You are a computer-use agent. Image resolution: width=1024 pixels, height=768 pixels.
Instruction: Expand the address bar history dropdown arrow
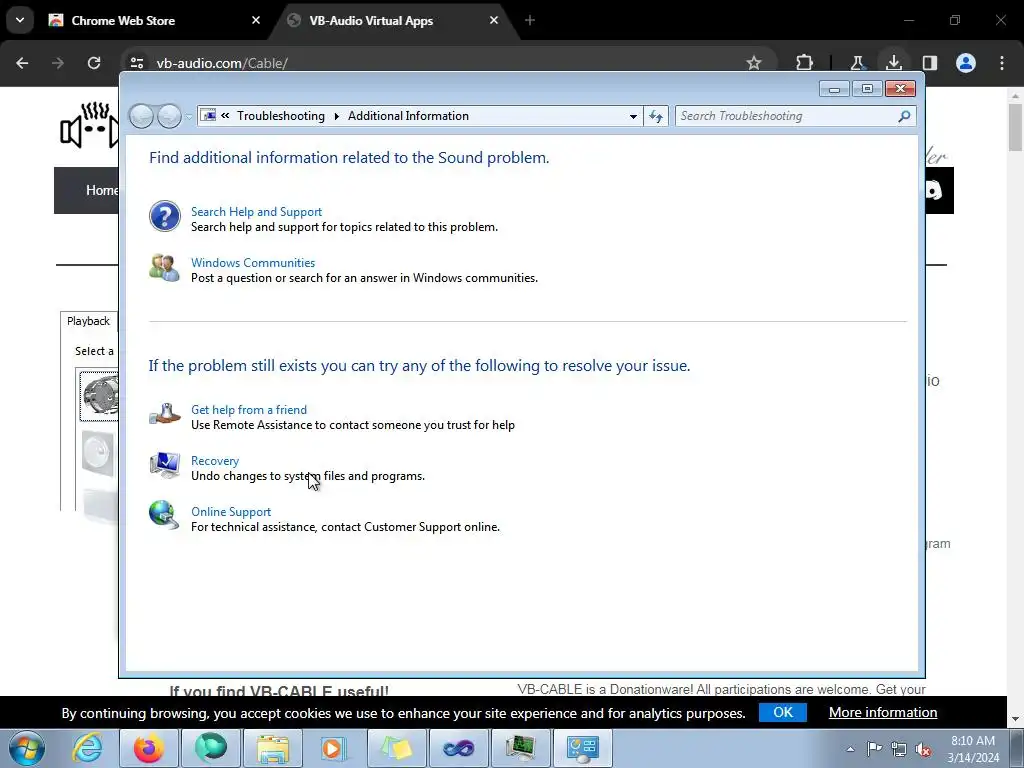point(633,116)
